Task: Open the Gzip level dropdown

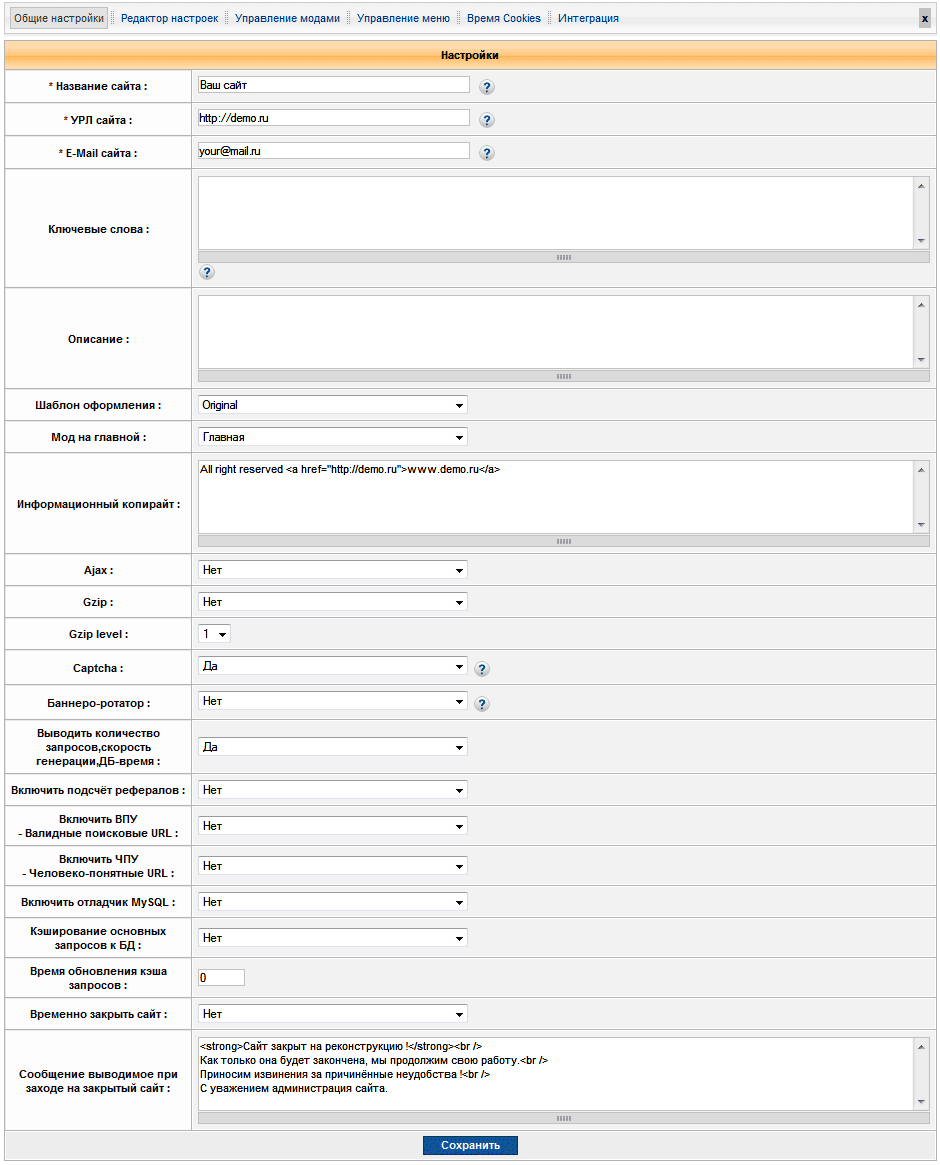Action: click(215, 634)
